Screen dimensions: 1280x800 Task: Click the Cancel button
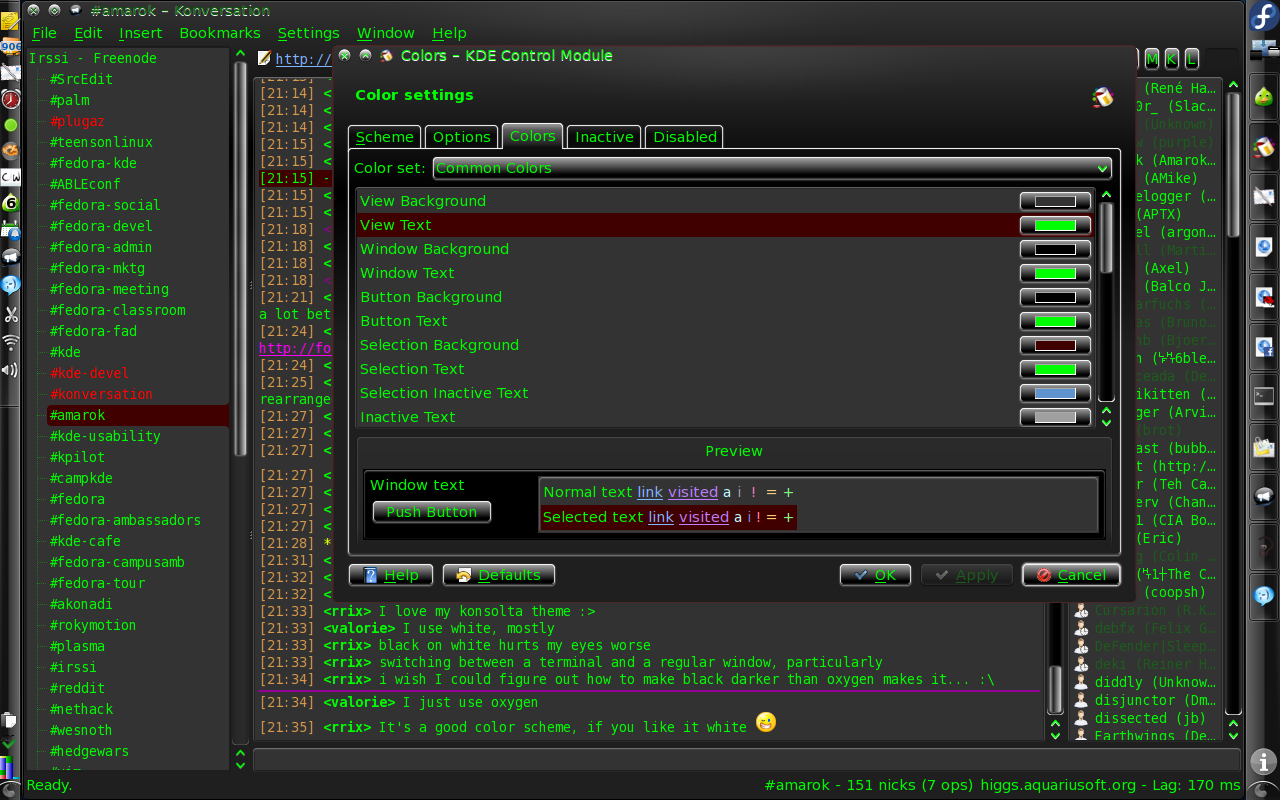1071,575
